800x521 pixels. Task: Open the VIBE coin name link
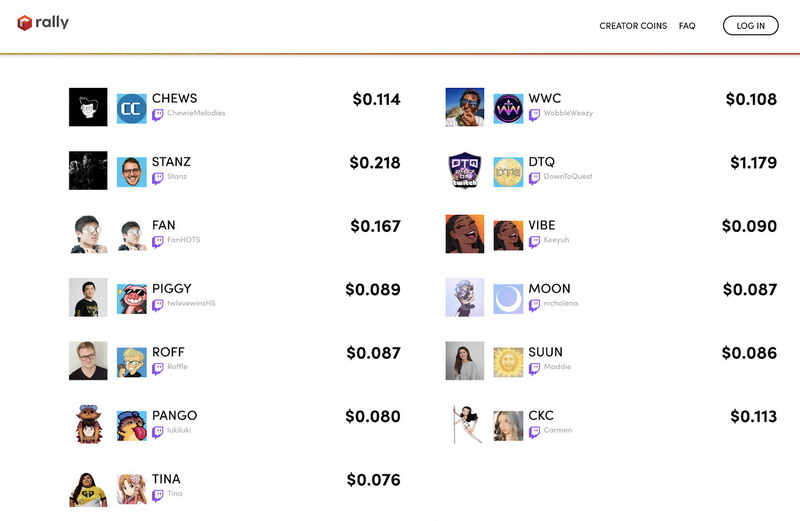(542, 225)
